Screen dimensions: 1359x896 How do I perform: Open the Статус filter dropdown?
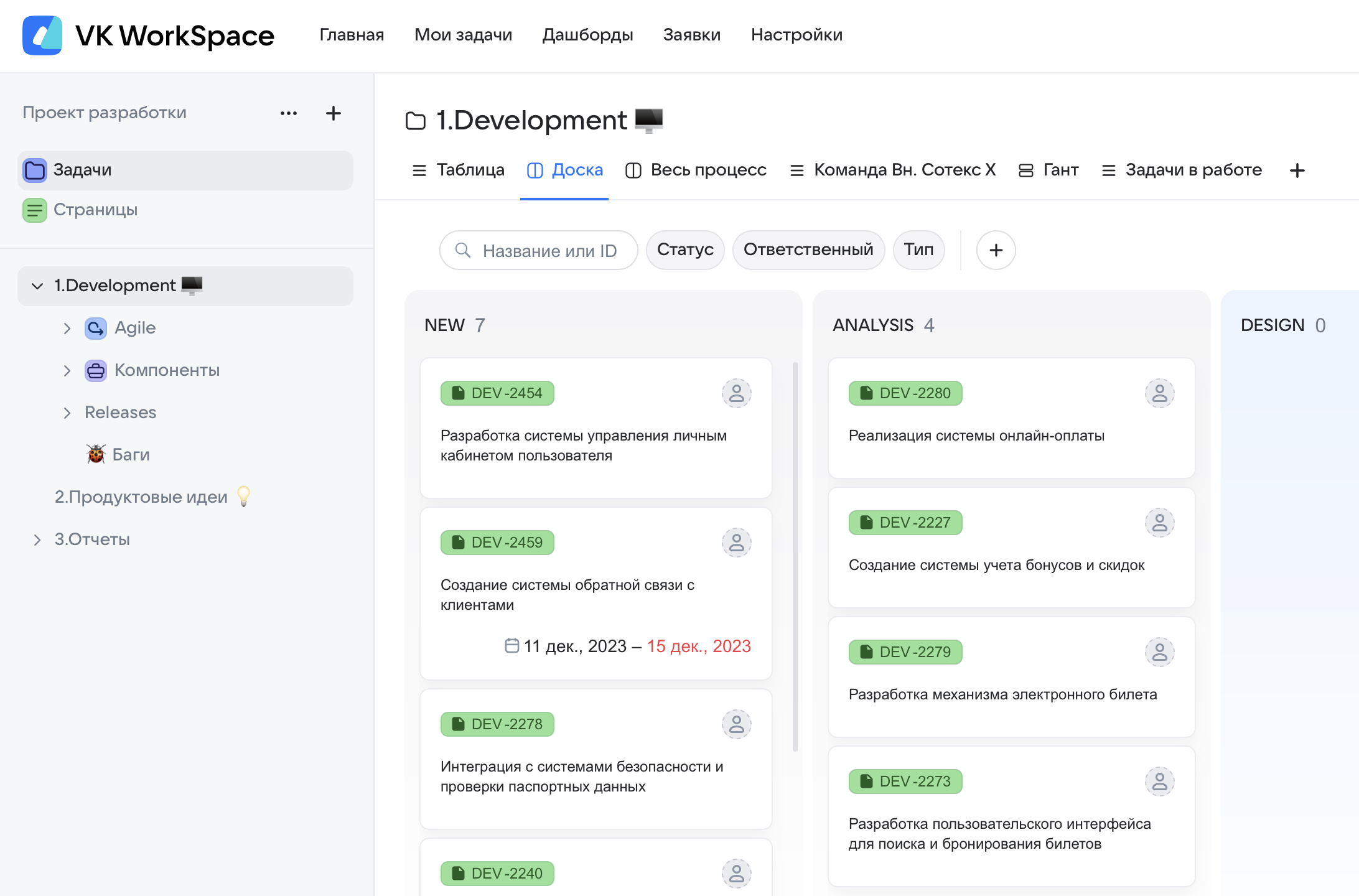[685, 250]
